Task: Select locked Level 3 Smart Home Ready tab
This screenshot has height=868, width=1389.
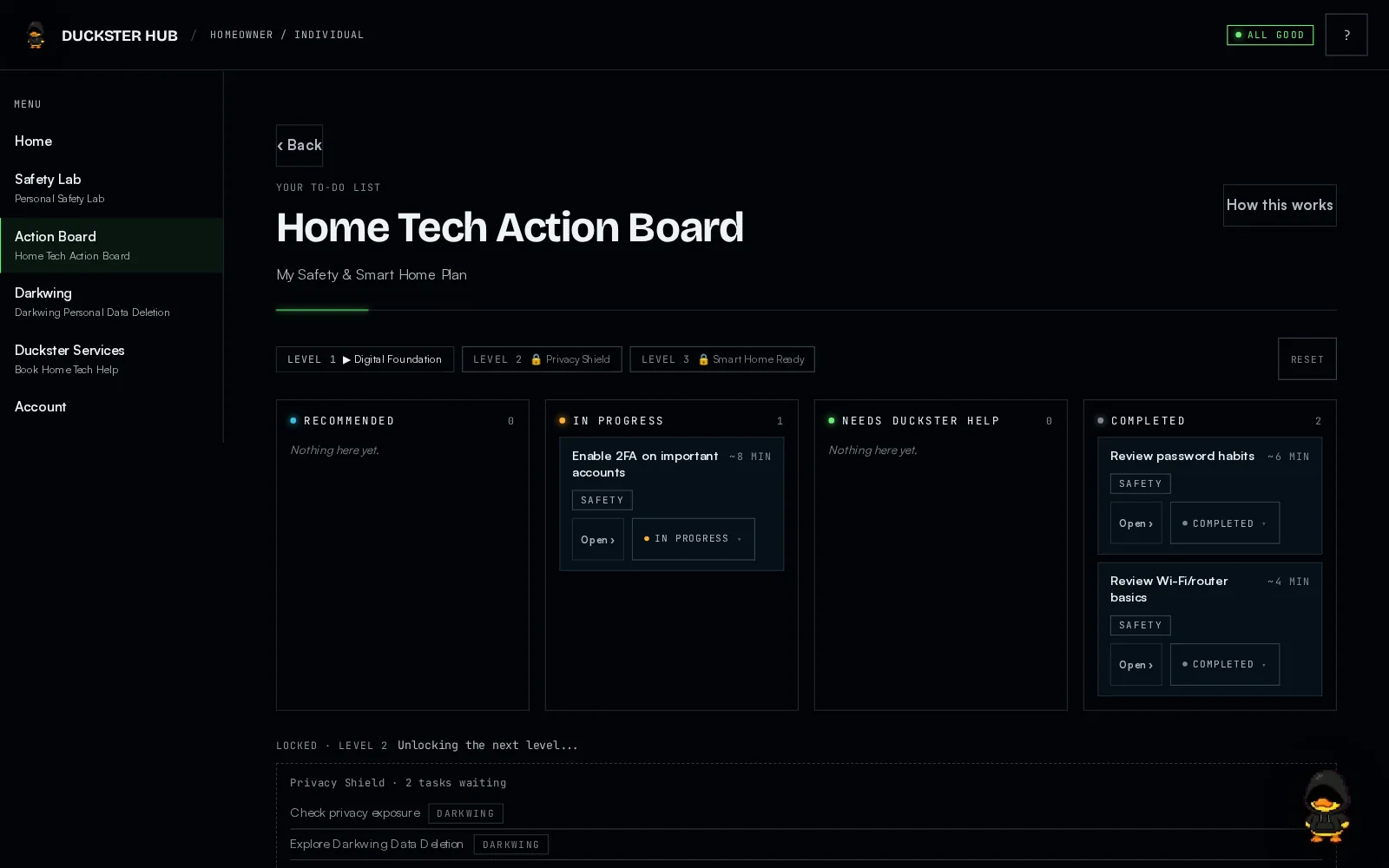Action: tap(722, 359)
